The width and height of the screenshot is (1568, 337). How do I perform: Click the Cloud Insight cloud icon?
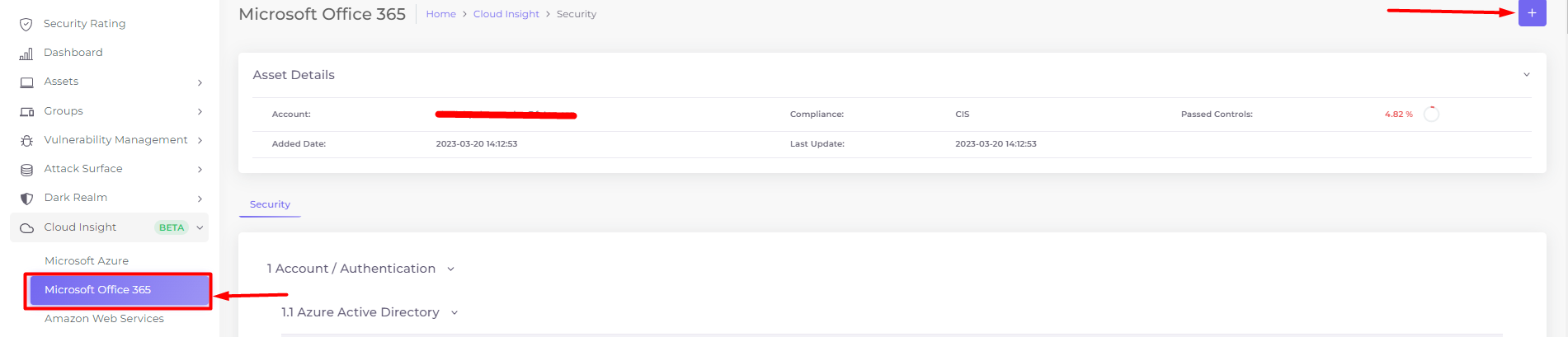[x=26, y=228]
